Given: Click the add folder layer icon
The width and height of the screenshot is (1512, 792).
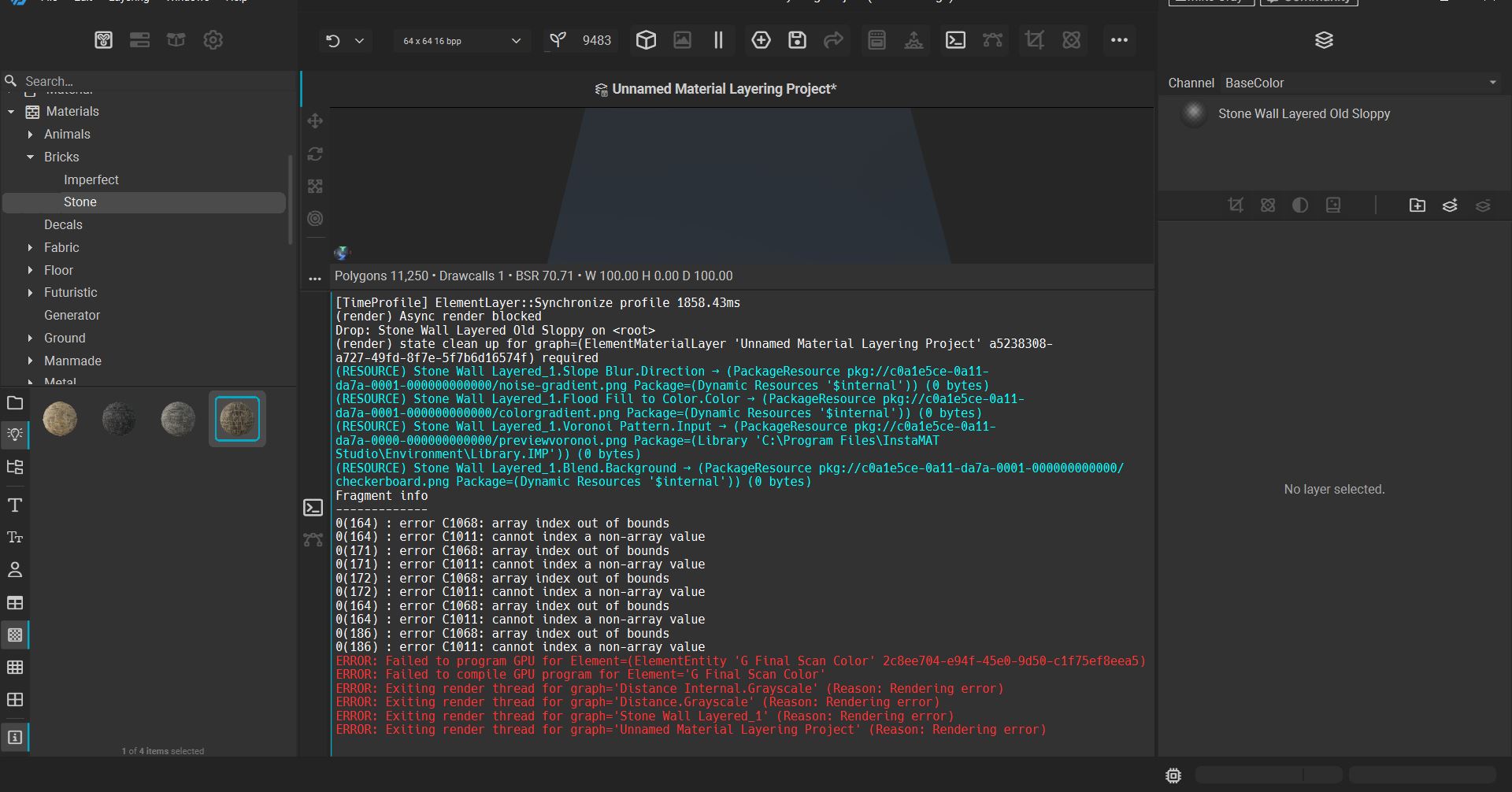Looking at the screenshot, I should coord(1417,205).
